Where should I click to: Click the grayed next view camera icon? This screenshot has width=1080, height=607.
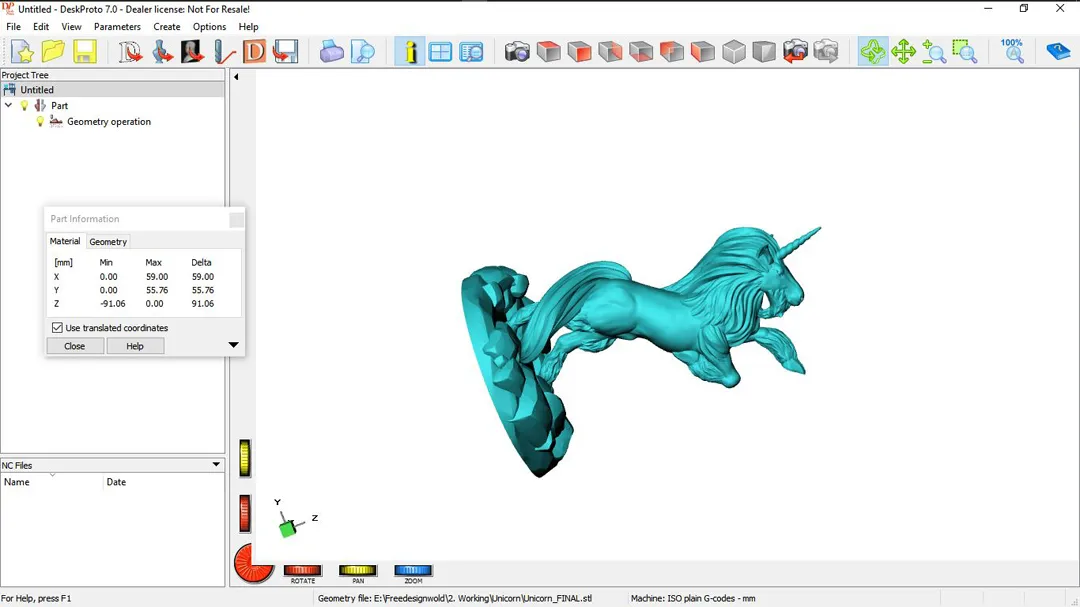(826, 52)
